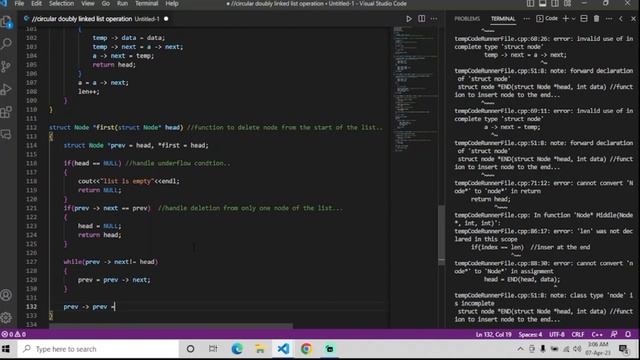The height and width of the screenshot is (360, 640).
Task: Open terminal launch profile dropdown arrow
Action: point(573,19)
